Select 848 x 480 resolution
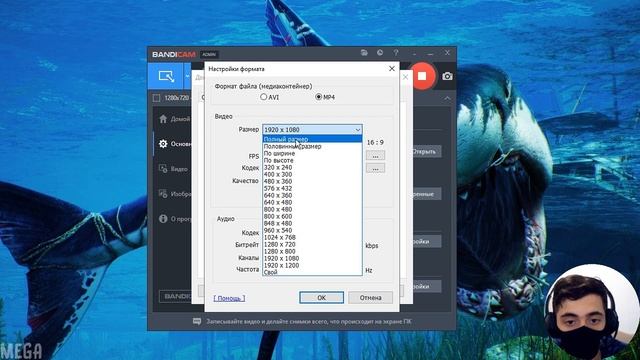 click(312, 223)
